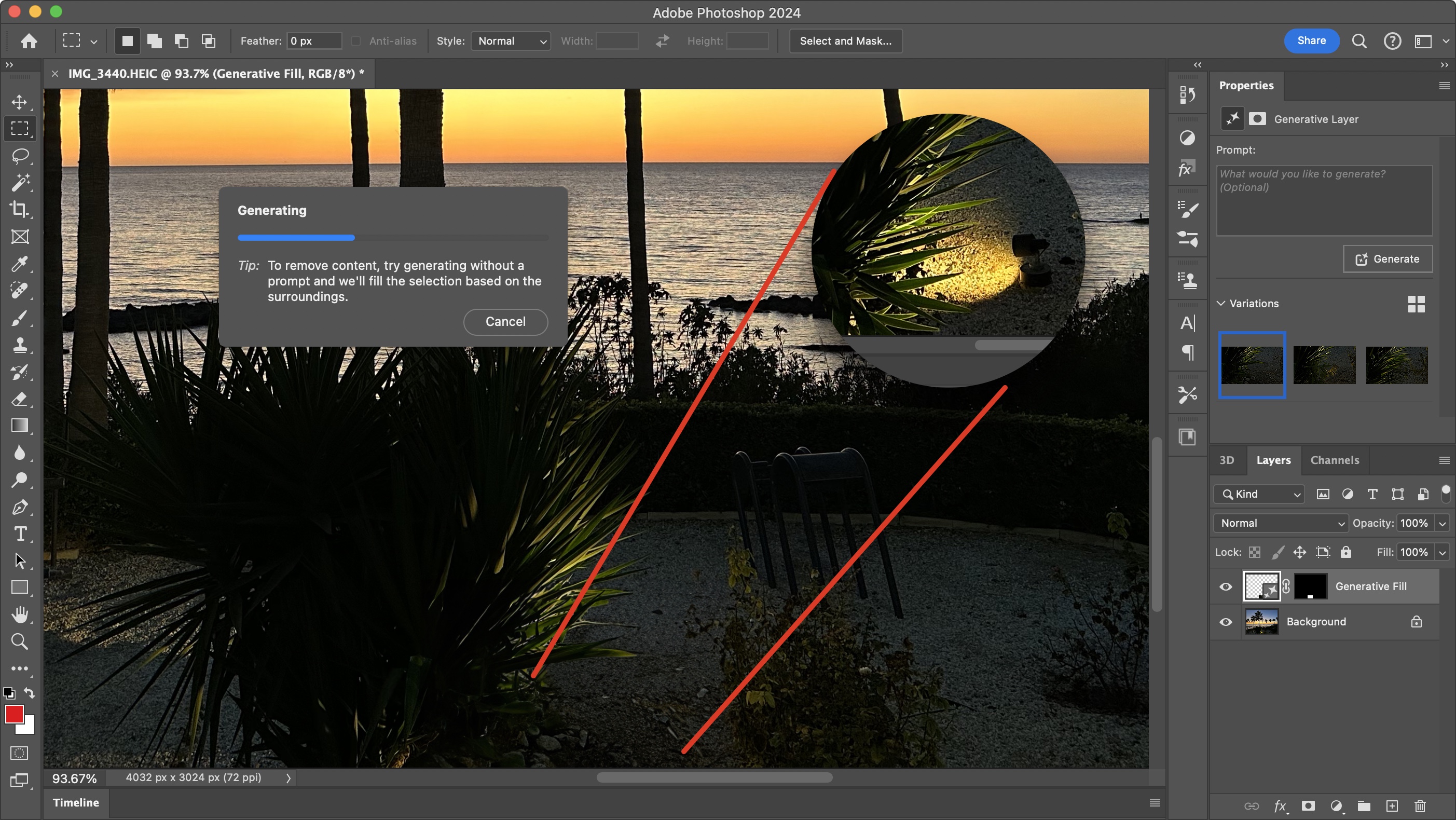Enable the Anti-alias checkbox
Screen dimensions: 1456x820
point(355,40)
